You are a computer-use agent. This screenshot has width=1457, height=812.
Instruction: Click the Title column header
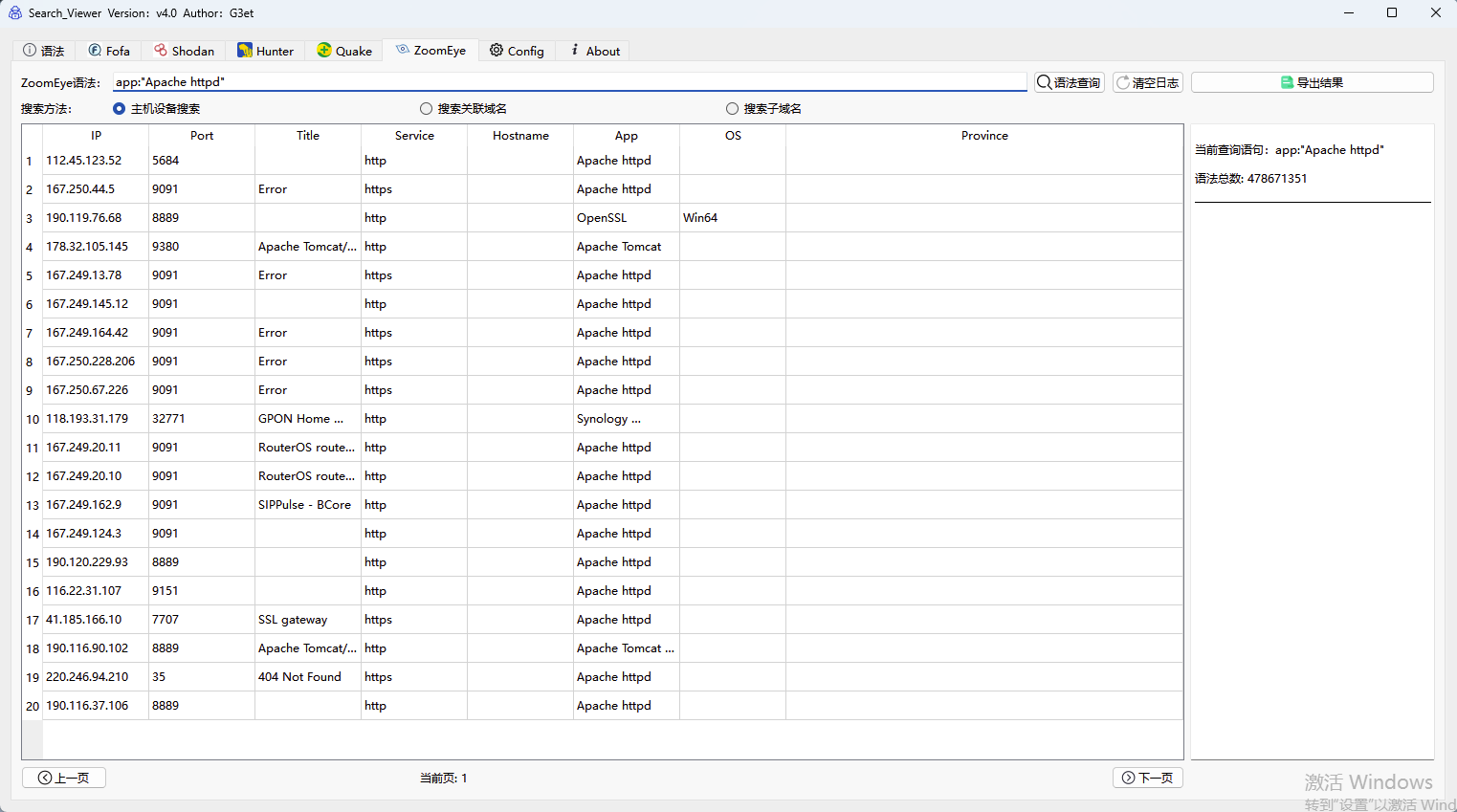tap(308, 136)
